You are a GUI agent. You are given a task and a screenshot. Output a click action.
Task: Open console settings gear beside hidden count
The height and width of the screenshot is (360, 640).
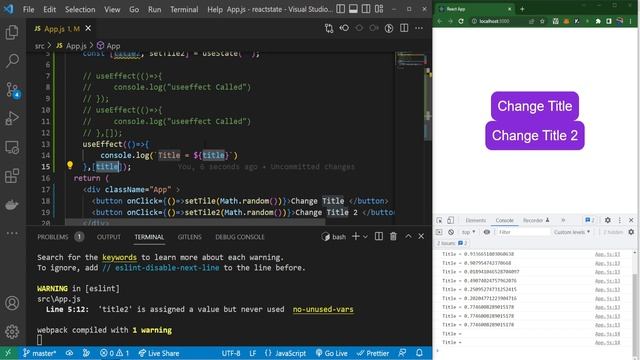pos(631,232)
